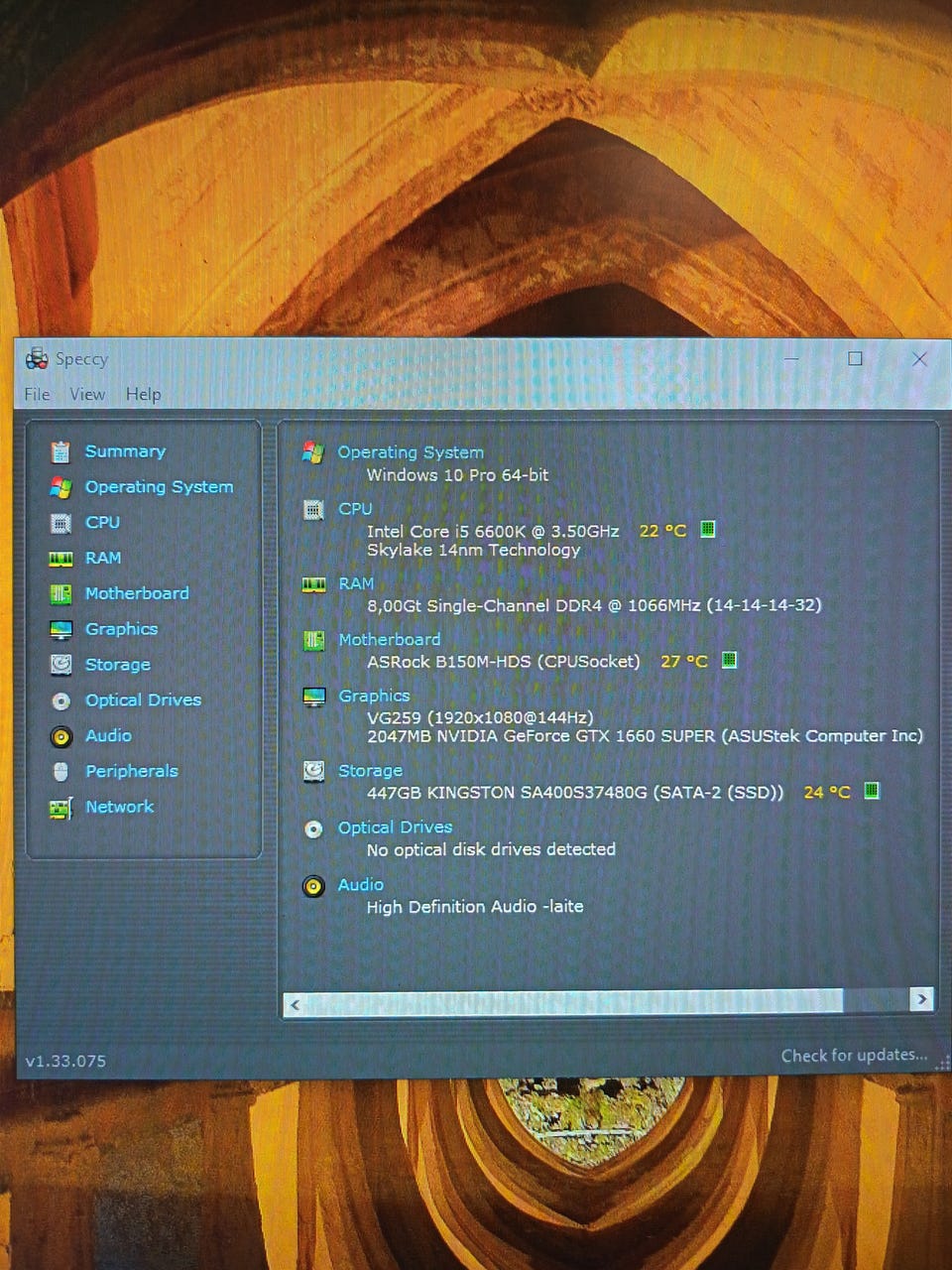Image resolution: width=952 pixels, height=1270 pixels.
Task: Click the Motherboard icon in sidebar
Action: [x=60, y=593]
